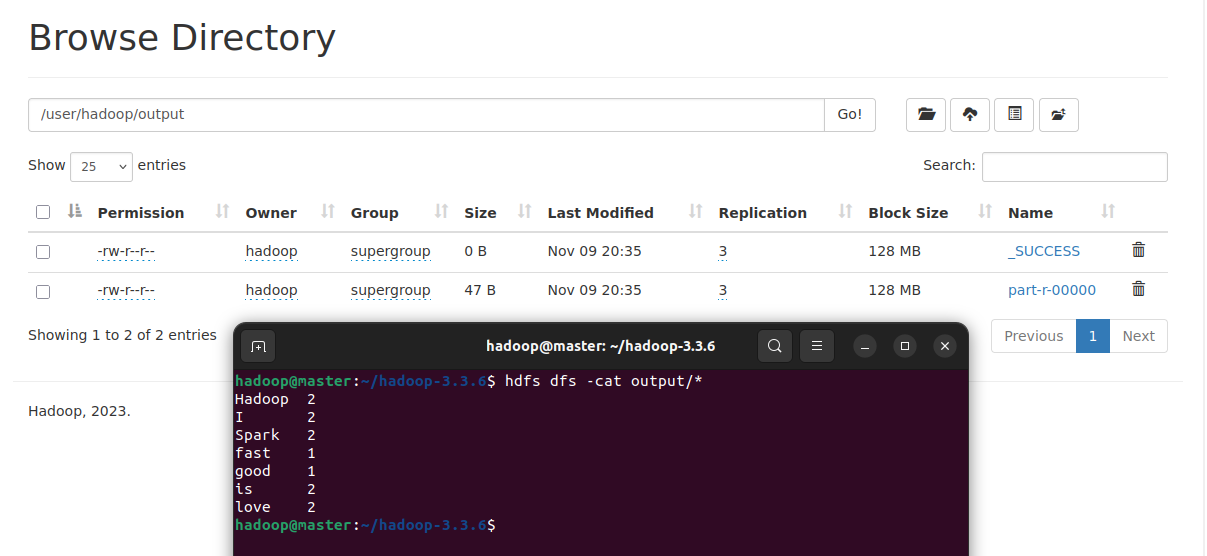This screenshot has width=1207, height=556.
Task: Open the _SUCCESS file link
Action: pyautogui.click(x=1044, y=251)
